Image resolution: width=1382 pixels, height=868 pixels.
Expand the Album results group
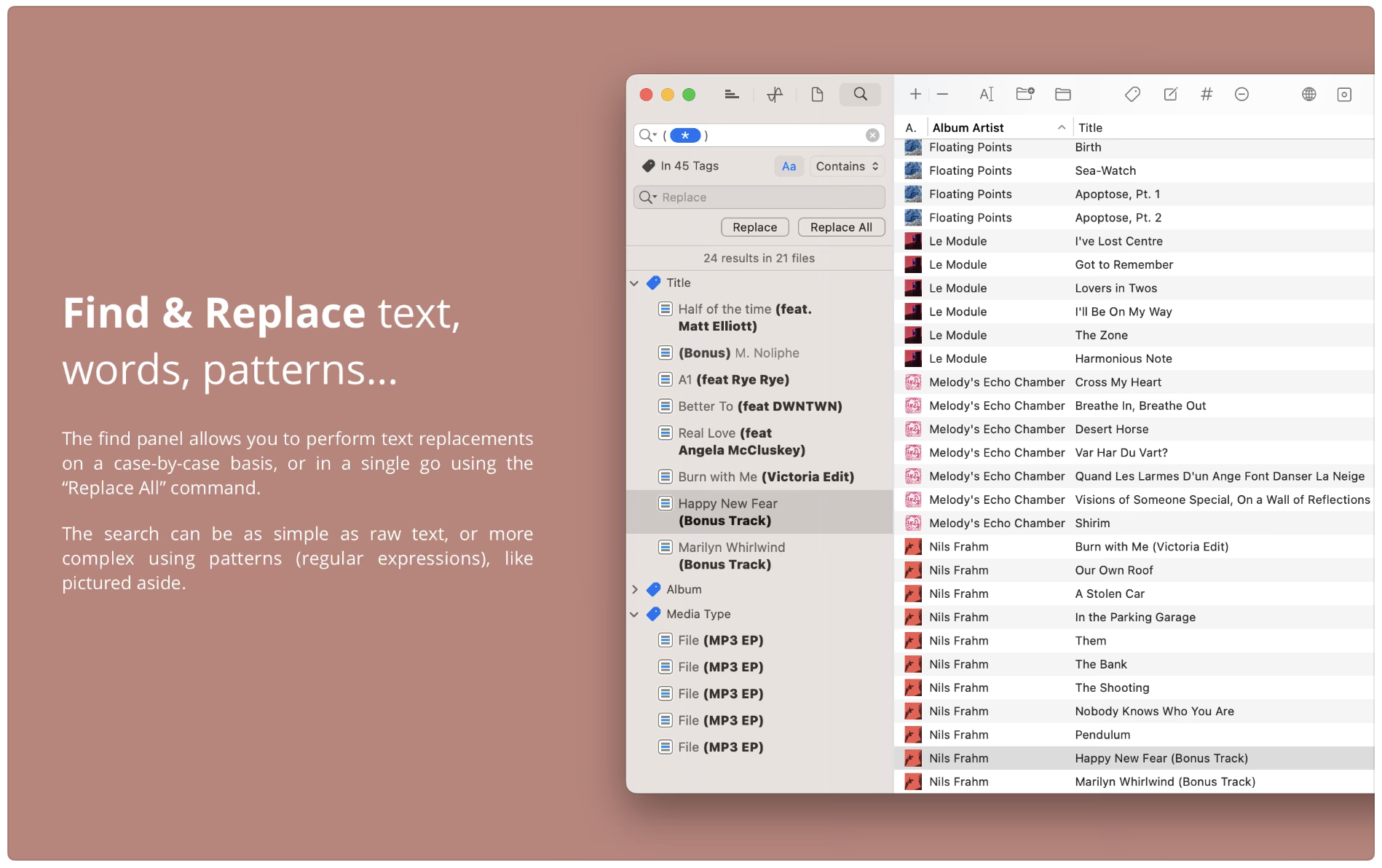635,589
